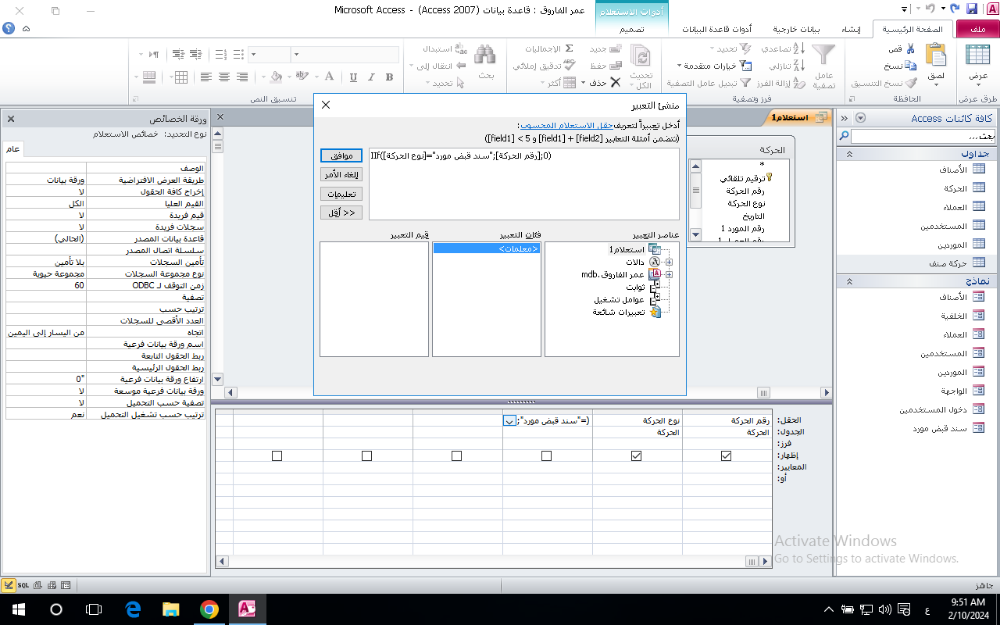Image resolution: width=1000 pixels, height=625 pixels.
Task: Select استعلام1 query document tab
Action: click(796, 118)
